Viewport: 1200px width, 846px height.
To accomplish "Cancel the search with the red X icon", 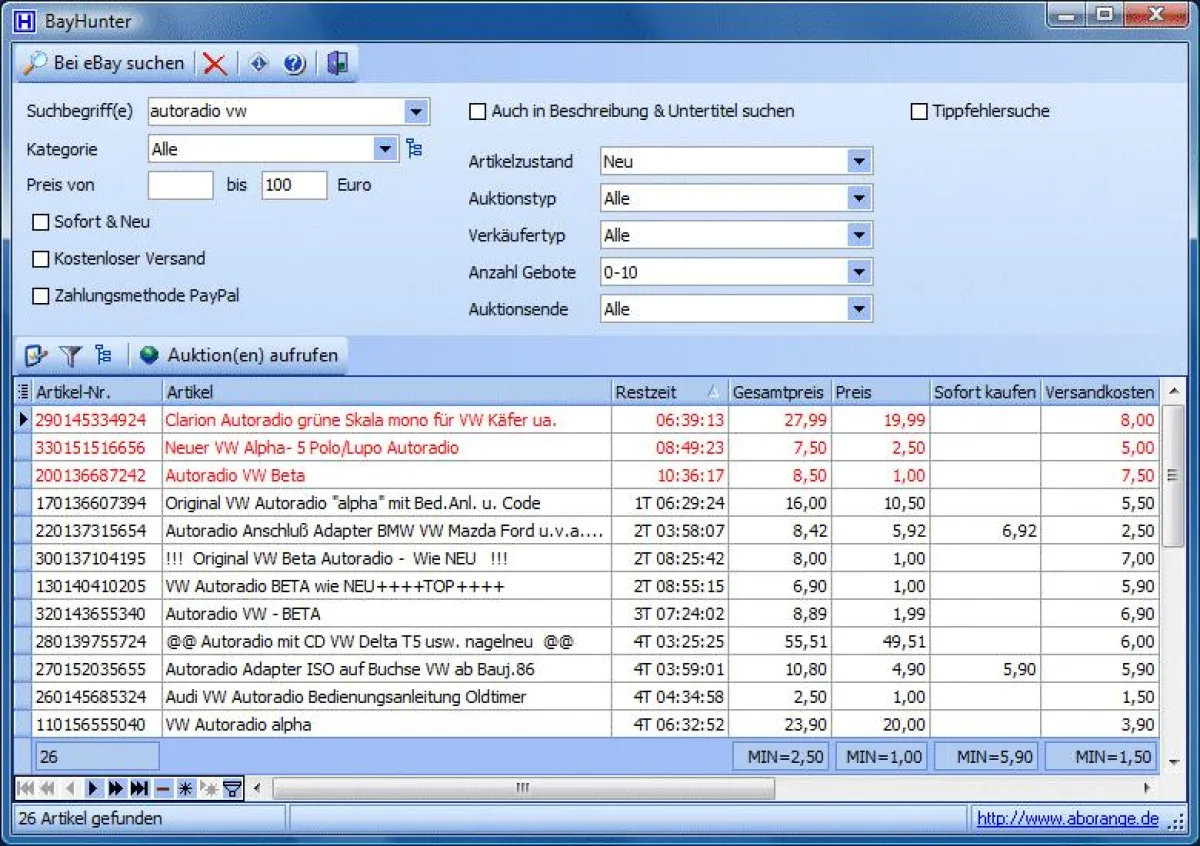I will [215, 62].
